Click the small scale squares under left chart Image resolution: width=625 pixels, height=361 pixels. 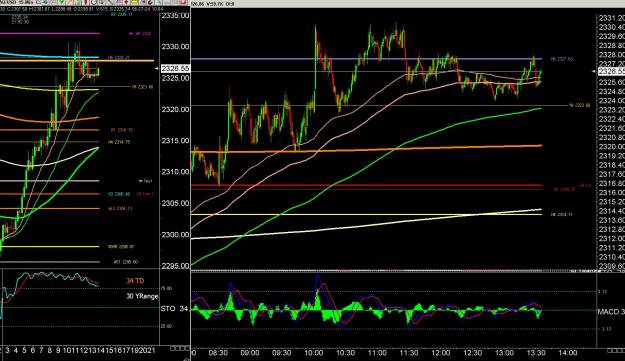(180, 349)
